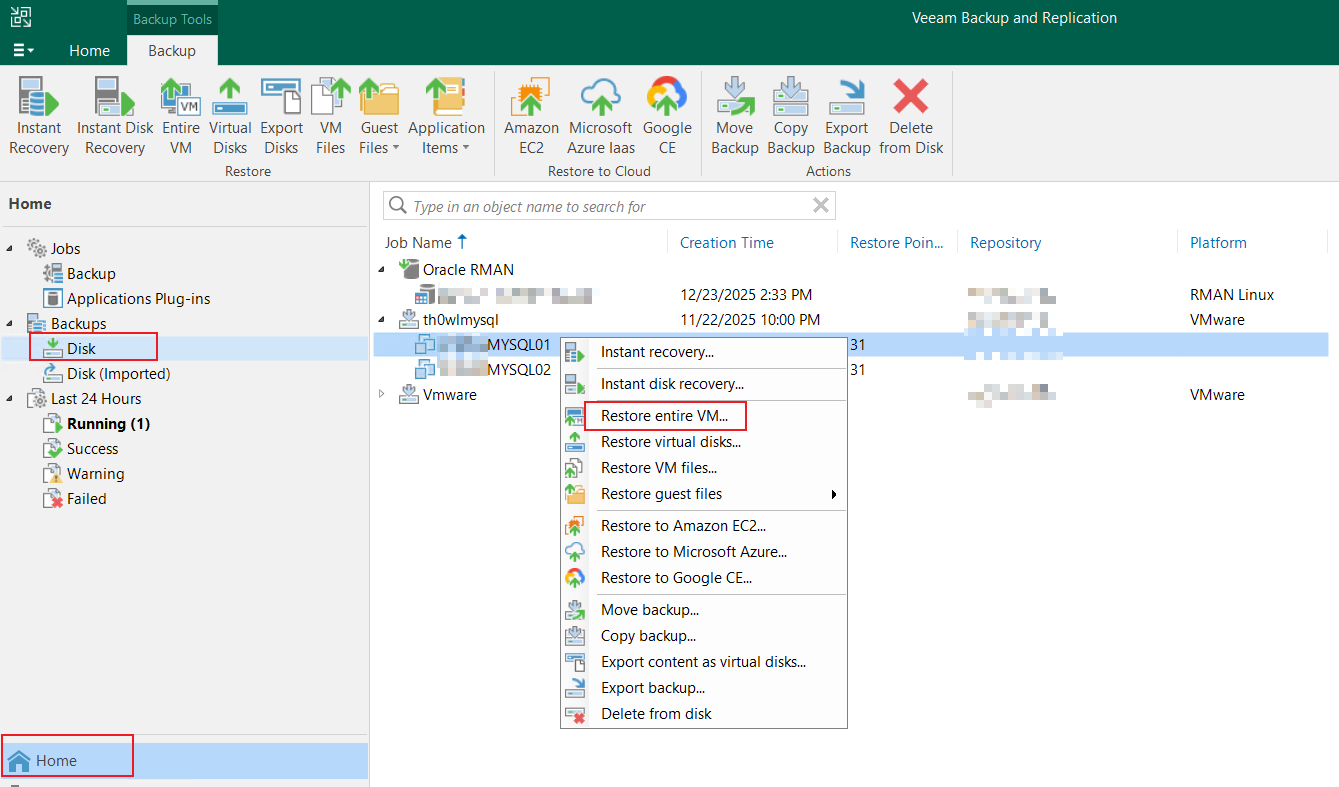This screenshot has height=787, width=1339.
Task: Choose Restore to Microsoft Azure... menu entry
Action: [x=704, y=552]
